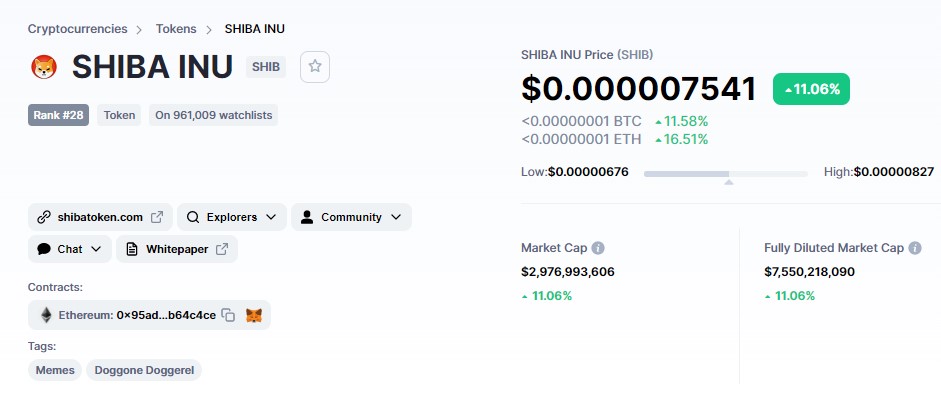Open the Community dropdown
The image size is (941, 399).
coord(351,217)
